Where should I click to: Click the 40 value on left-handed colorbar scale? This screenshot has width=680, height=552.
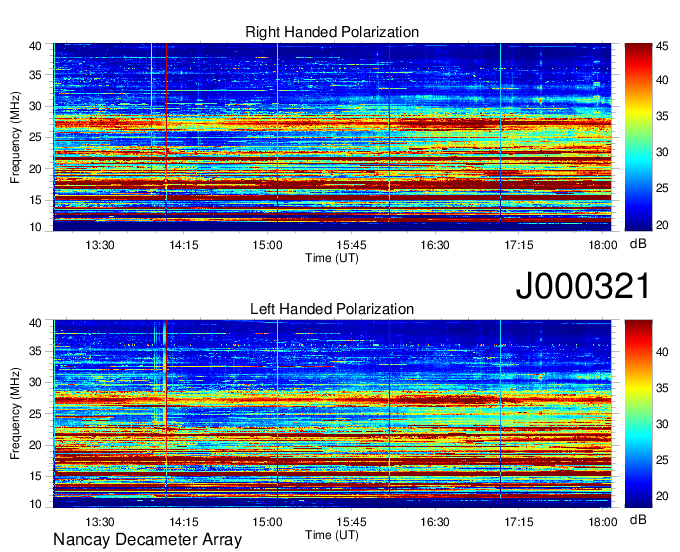tap(662, 352)
